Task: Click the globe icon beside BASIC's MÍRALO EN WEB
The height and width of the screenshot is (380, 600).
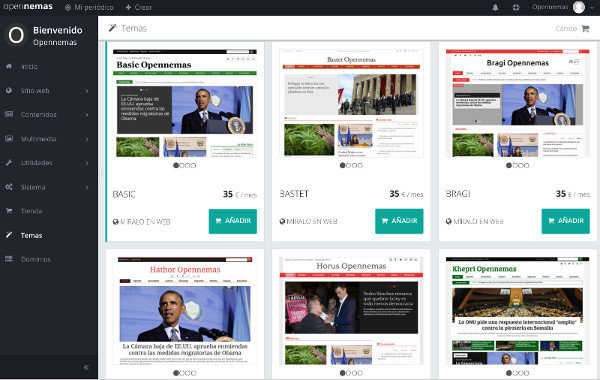Action: click(x=116, y=222)
